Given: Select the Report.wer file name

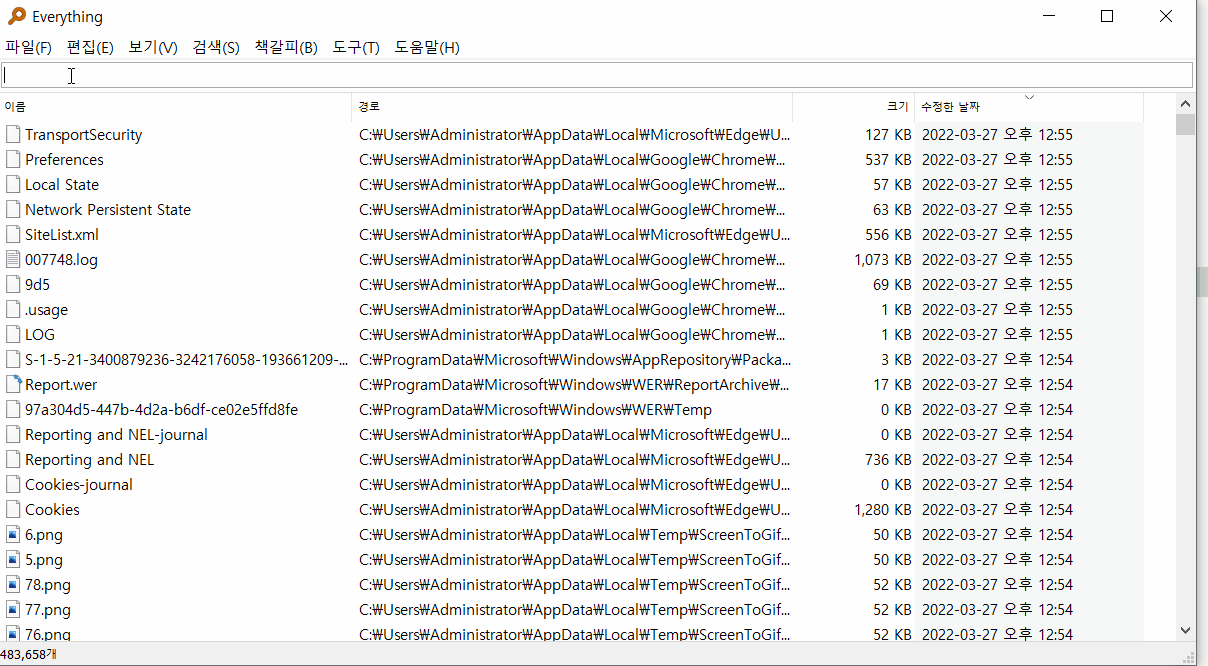Looking at the screenshot, I should coord(61,384).
